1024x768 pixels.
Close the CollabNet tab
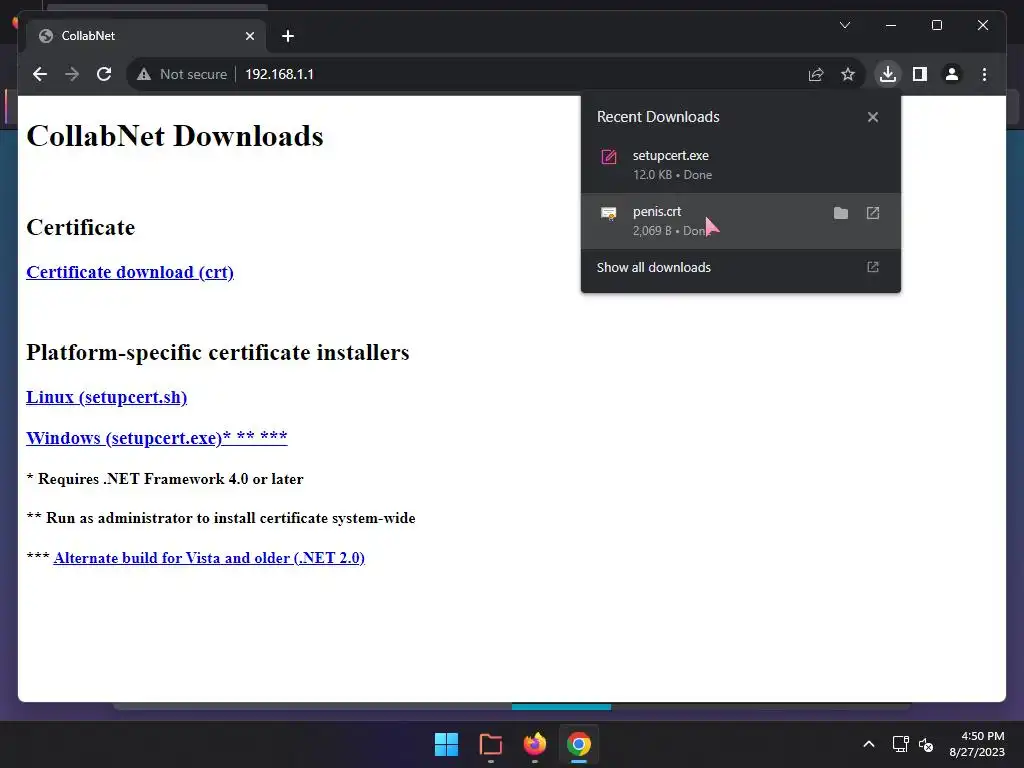click(x=249, y=36)
